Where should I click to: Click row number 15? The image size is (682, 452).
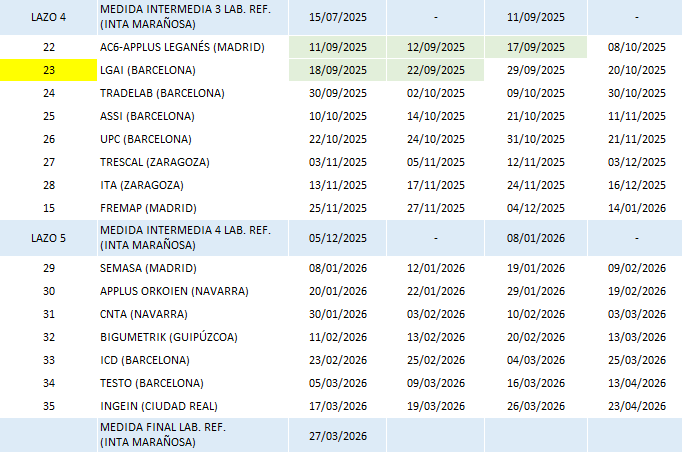[x=48, y=208]
